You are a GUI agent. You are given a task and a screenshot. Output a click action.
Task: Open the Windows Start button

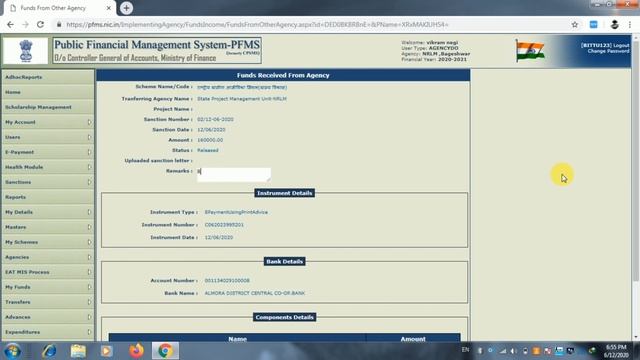[x=12, y=351]
